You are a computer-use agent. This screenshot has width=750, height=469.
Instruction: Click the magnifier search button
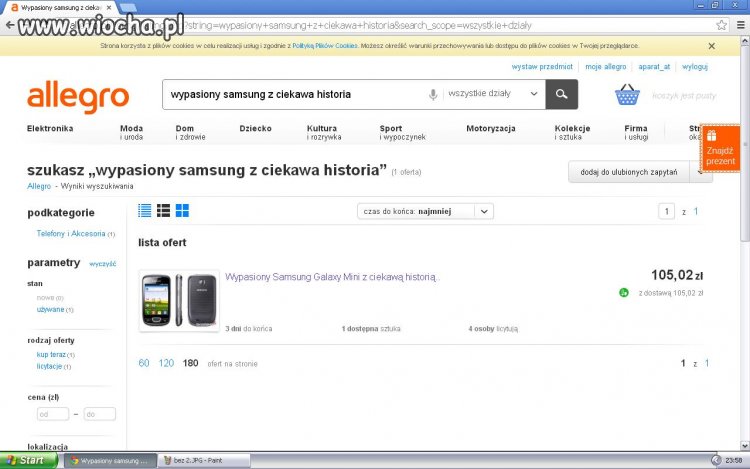point(562,94)
